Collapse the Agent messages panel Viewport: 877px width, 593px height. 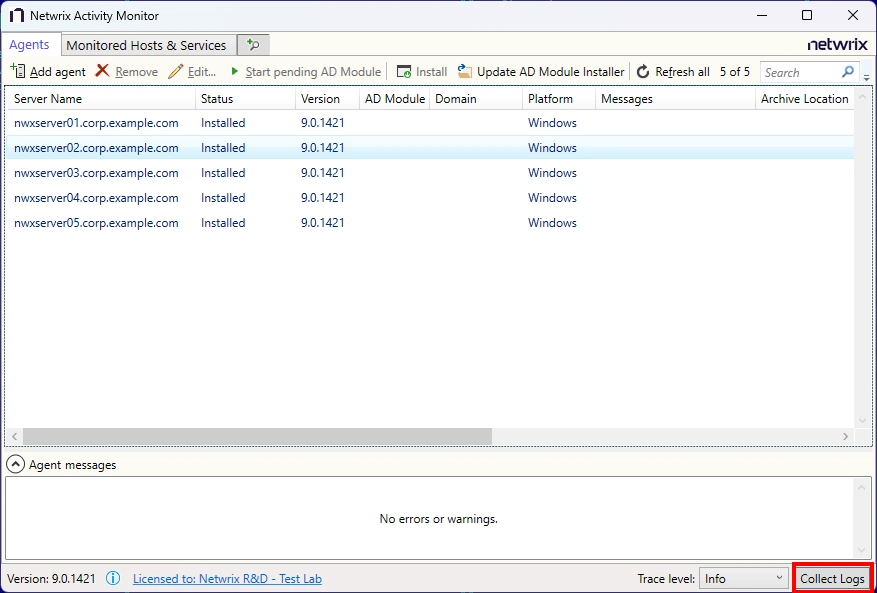16,465
